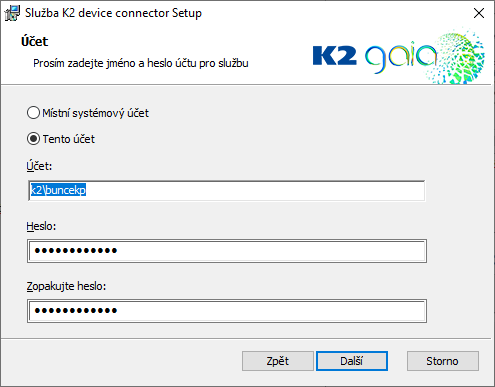
Task: Select the Tento účet radio button
Action: tap(33, 139)
